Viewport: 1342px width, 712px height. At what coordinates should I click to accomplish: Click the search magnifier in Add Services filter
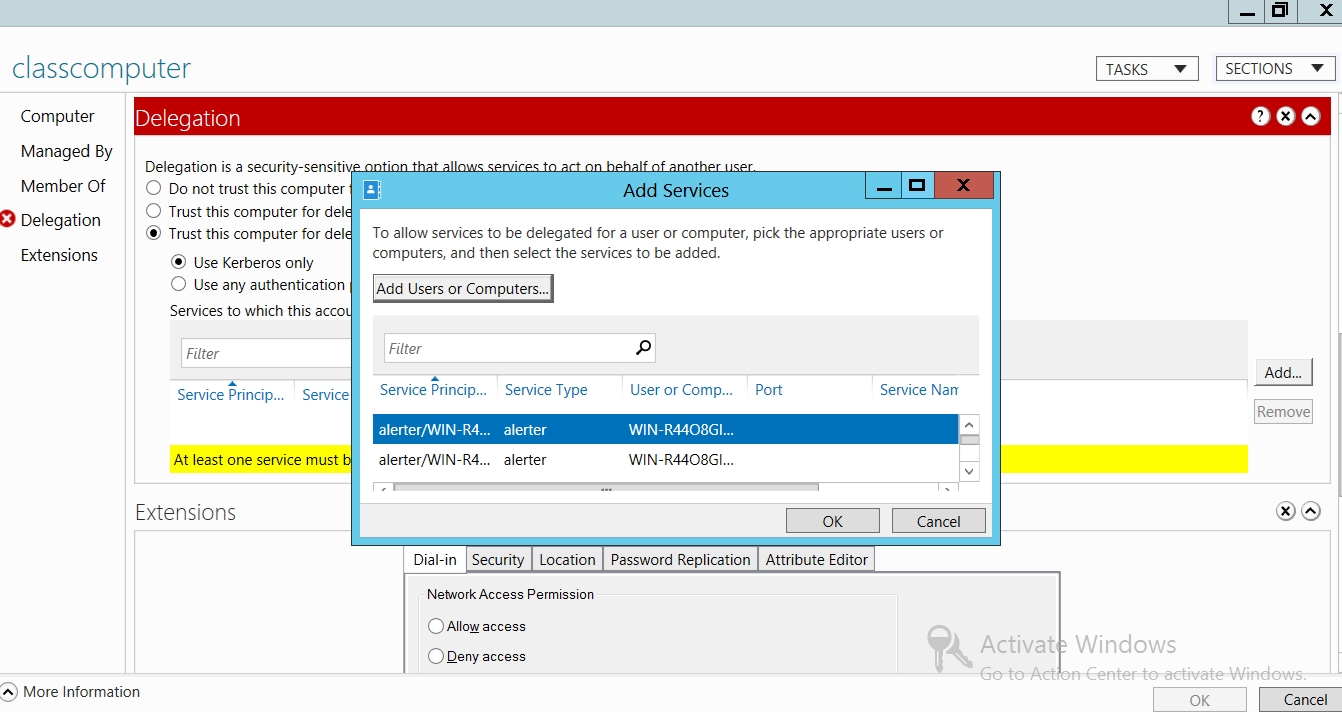click(643, 348)
